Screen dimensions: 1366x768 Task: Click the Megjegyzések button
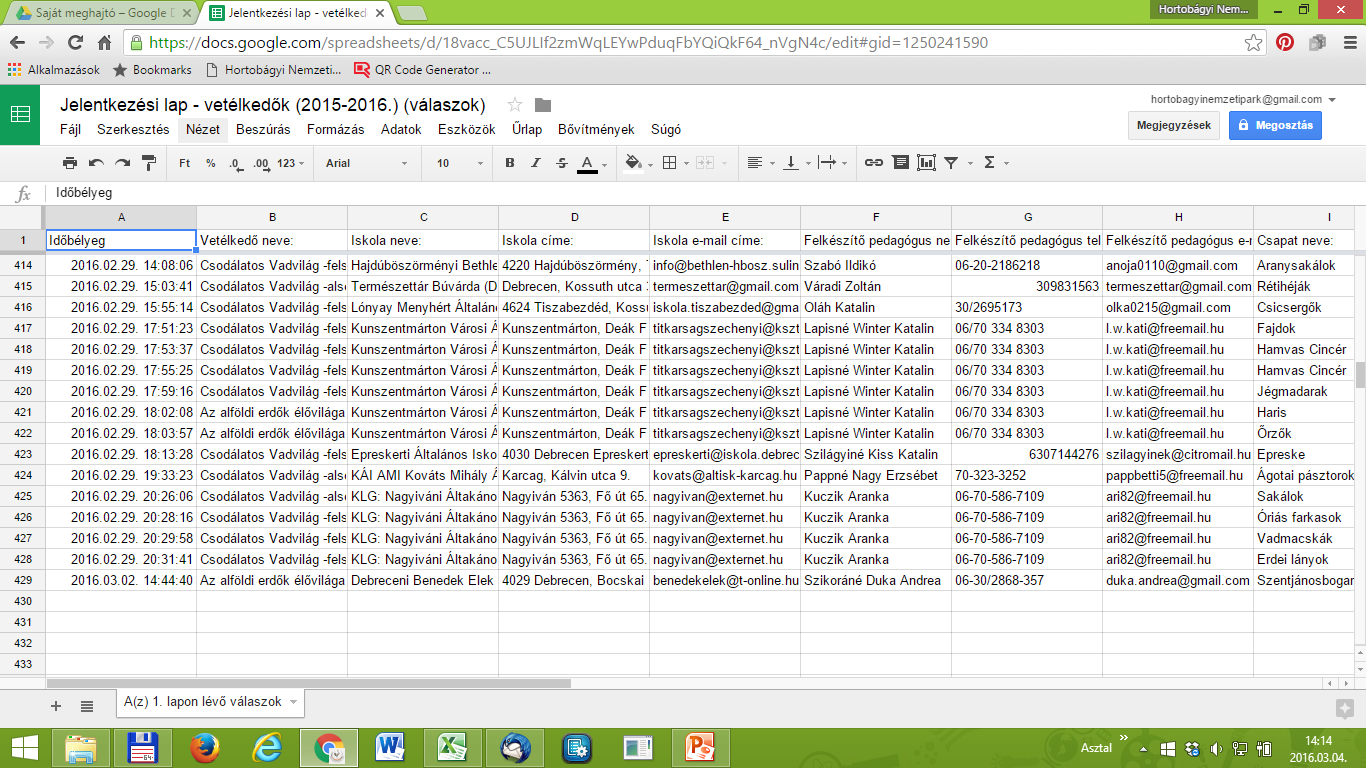(1174, 126)
